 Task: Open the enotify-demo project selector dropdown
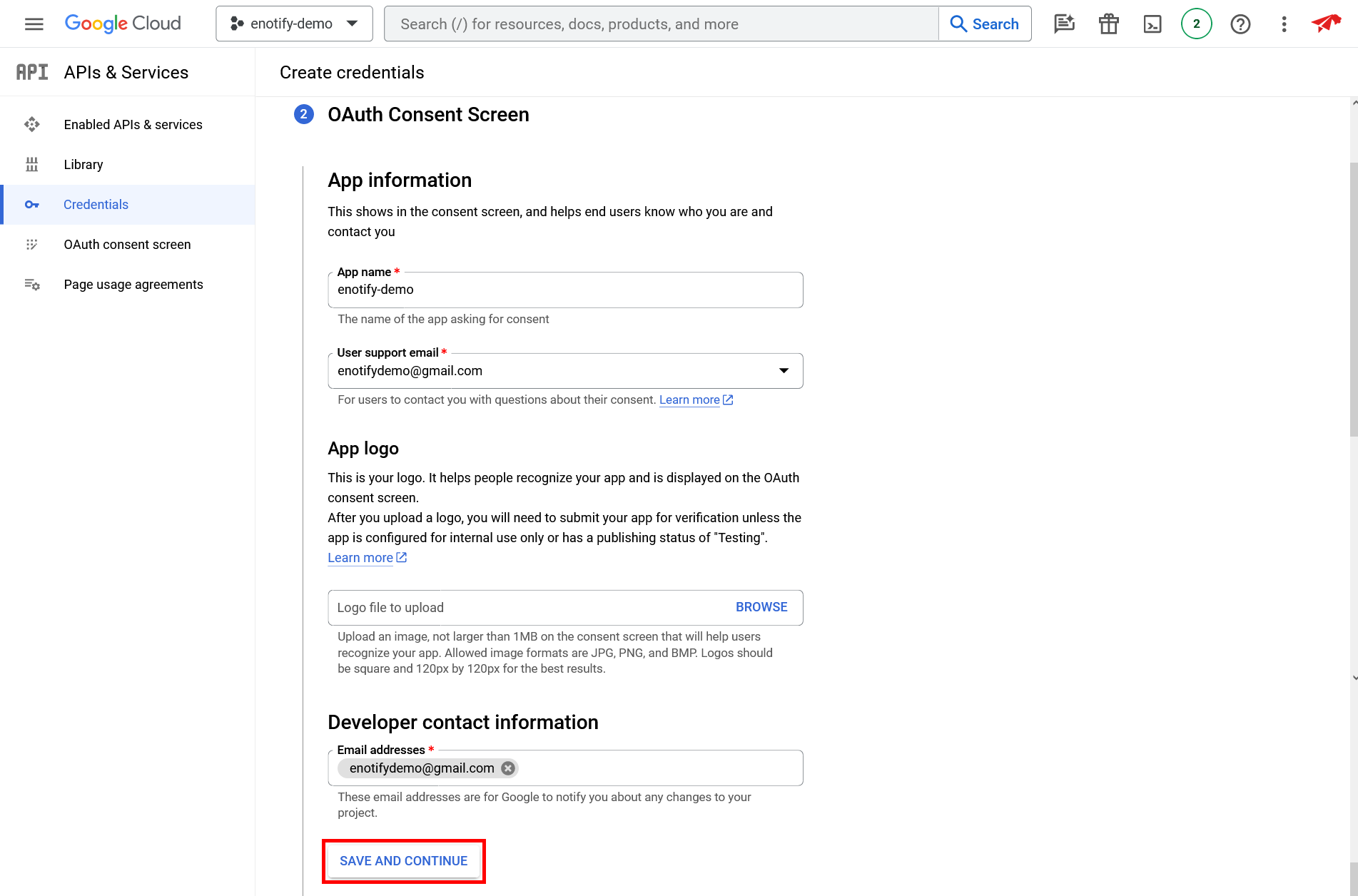294,24
